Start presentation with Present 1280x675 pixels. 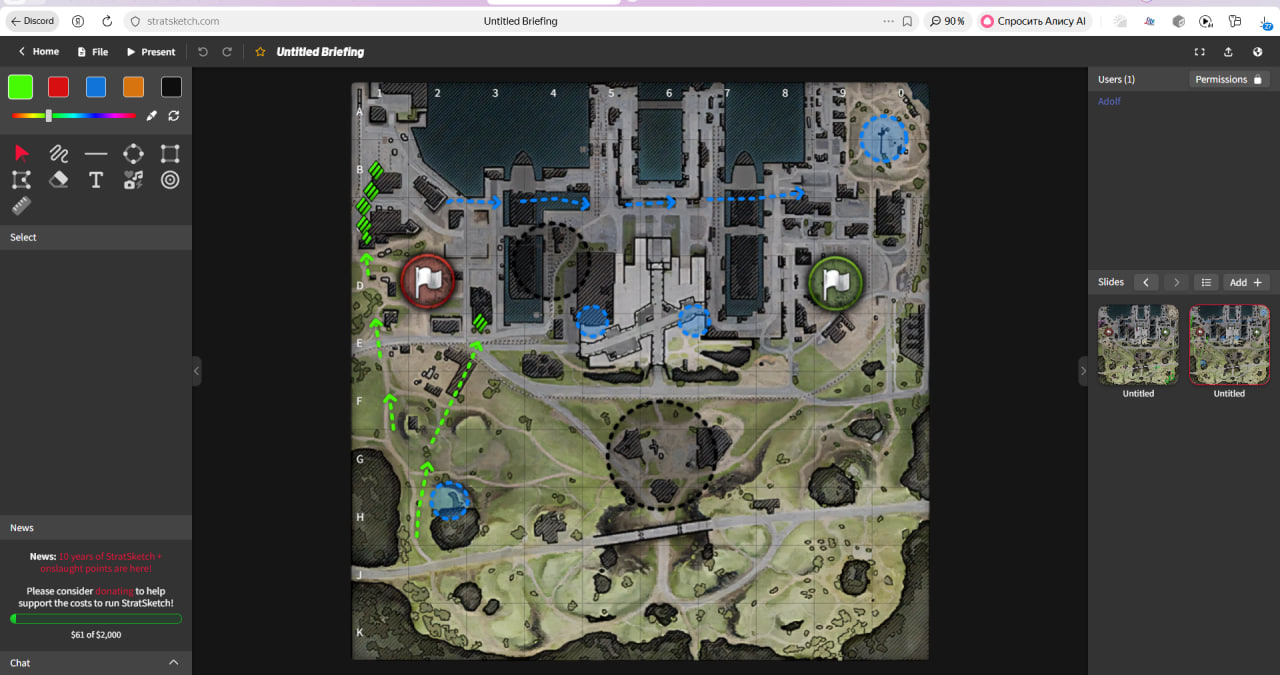point(150,52)
